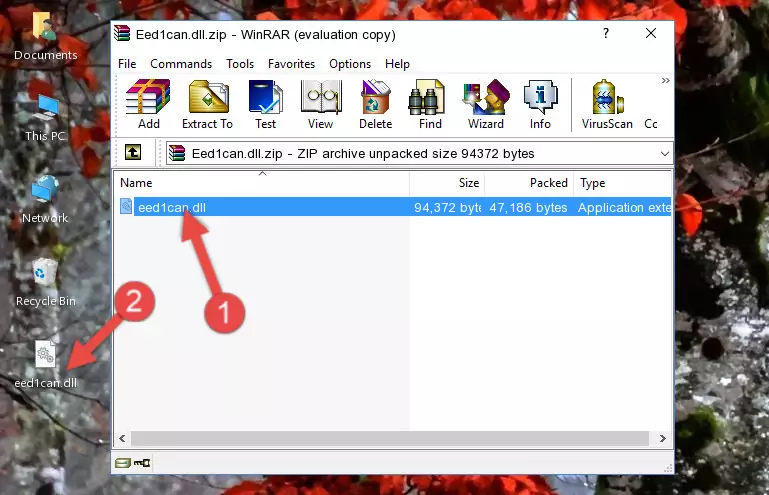Open the Favorites menu
The height and width of the screenshot is (495, 769).
tap(291, 64)
